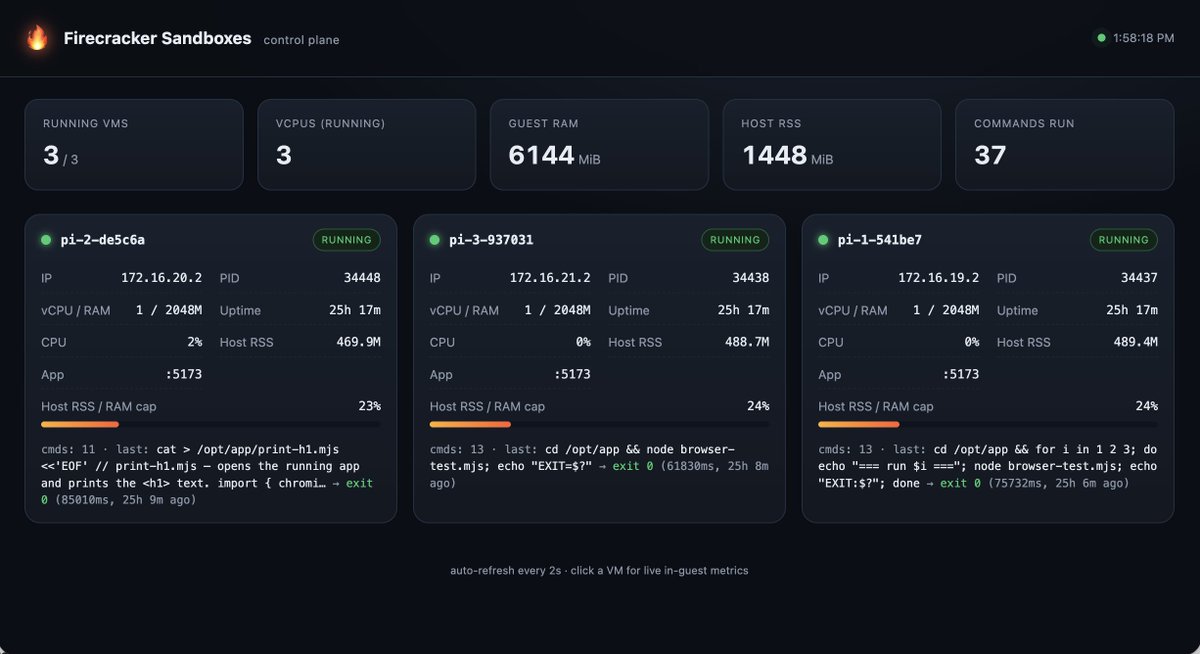The height and width of the screenshot is (654, 1200).
Task: Click the Firecracker flame logo icon
Action: (x=37, y=38)
